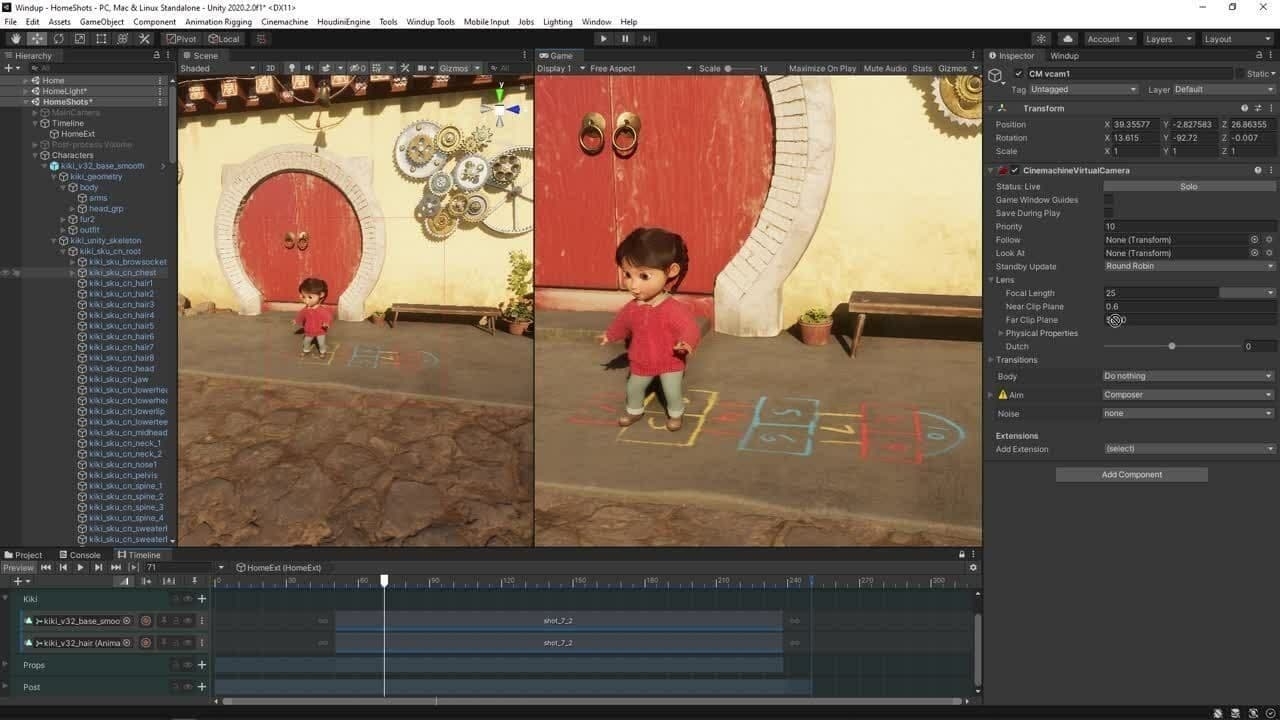Select the Scale tool in the toolbar
This screenshot has height=720, width=1280.
(x=80, y=38)
